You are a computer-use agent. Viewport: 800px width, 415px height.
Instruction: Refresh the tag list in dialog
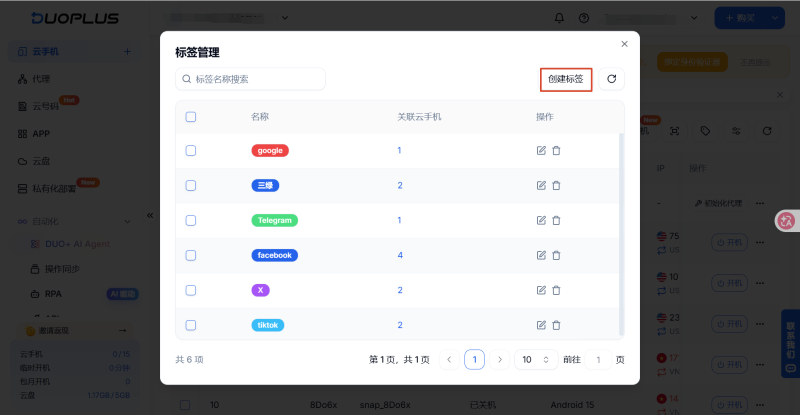(611, 79)
